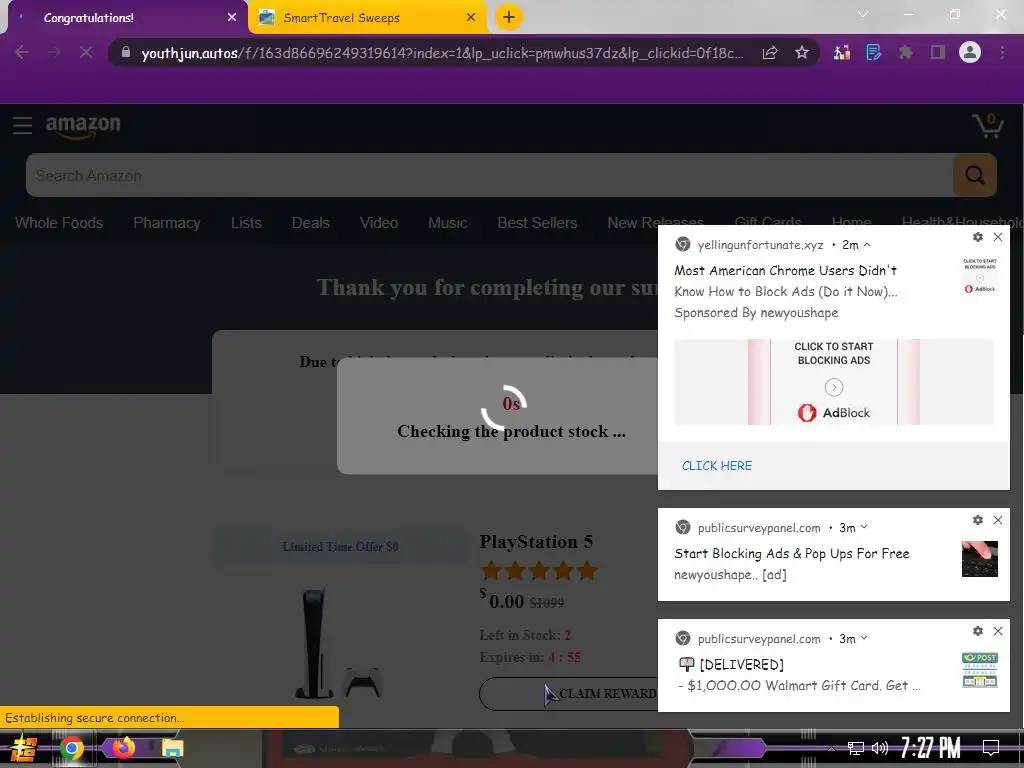Click the POST thumbnail in DELIVERED notification
Viewport: 1024px width, 768px height.
(x=980, y=670)
